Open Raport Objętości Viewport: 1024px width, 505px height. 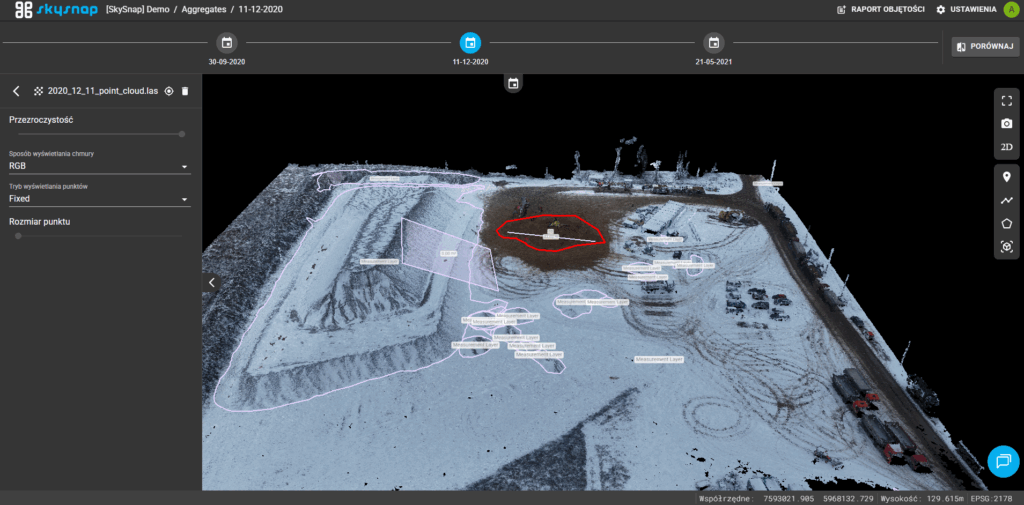click(879, 9)
